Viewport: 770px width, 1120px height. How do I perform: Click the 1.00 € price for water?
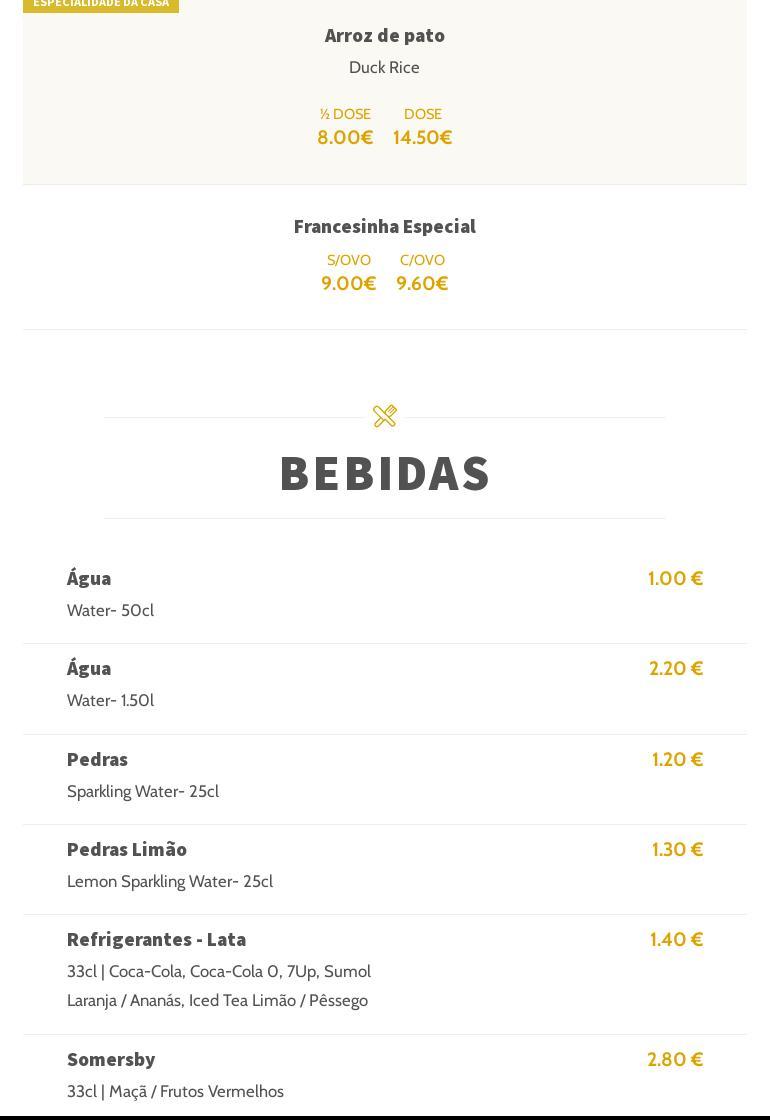675,578
